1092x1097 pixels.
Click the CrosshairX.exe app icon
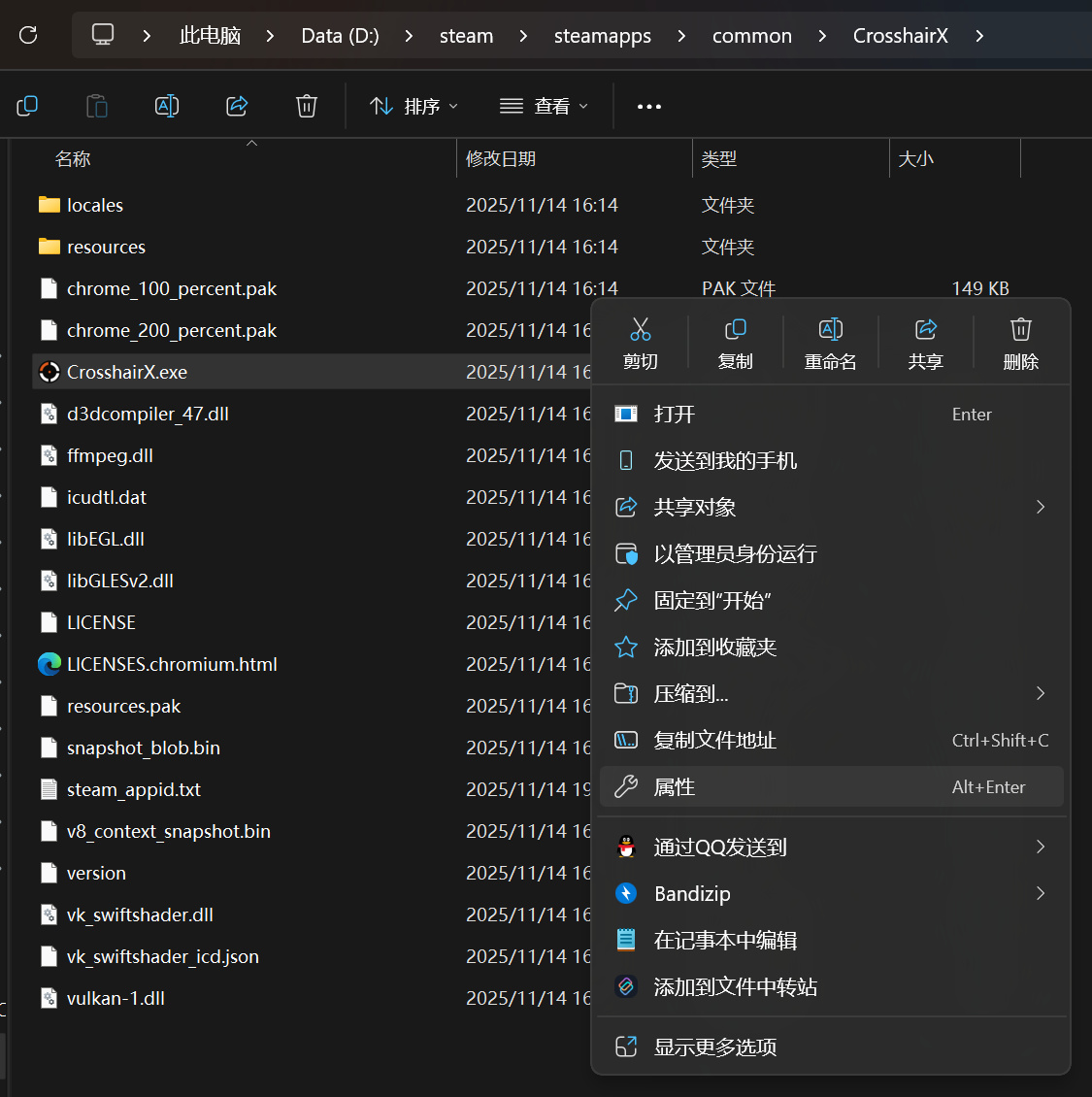click(49, 372)
